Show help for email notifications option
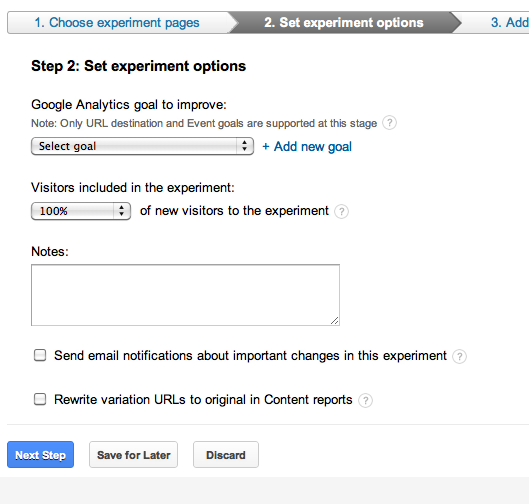Screen dimensions: 529x504 tap(459, 357)
